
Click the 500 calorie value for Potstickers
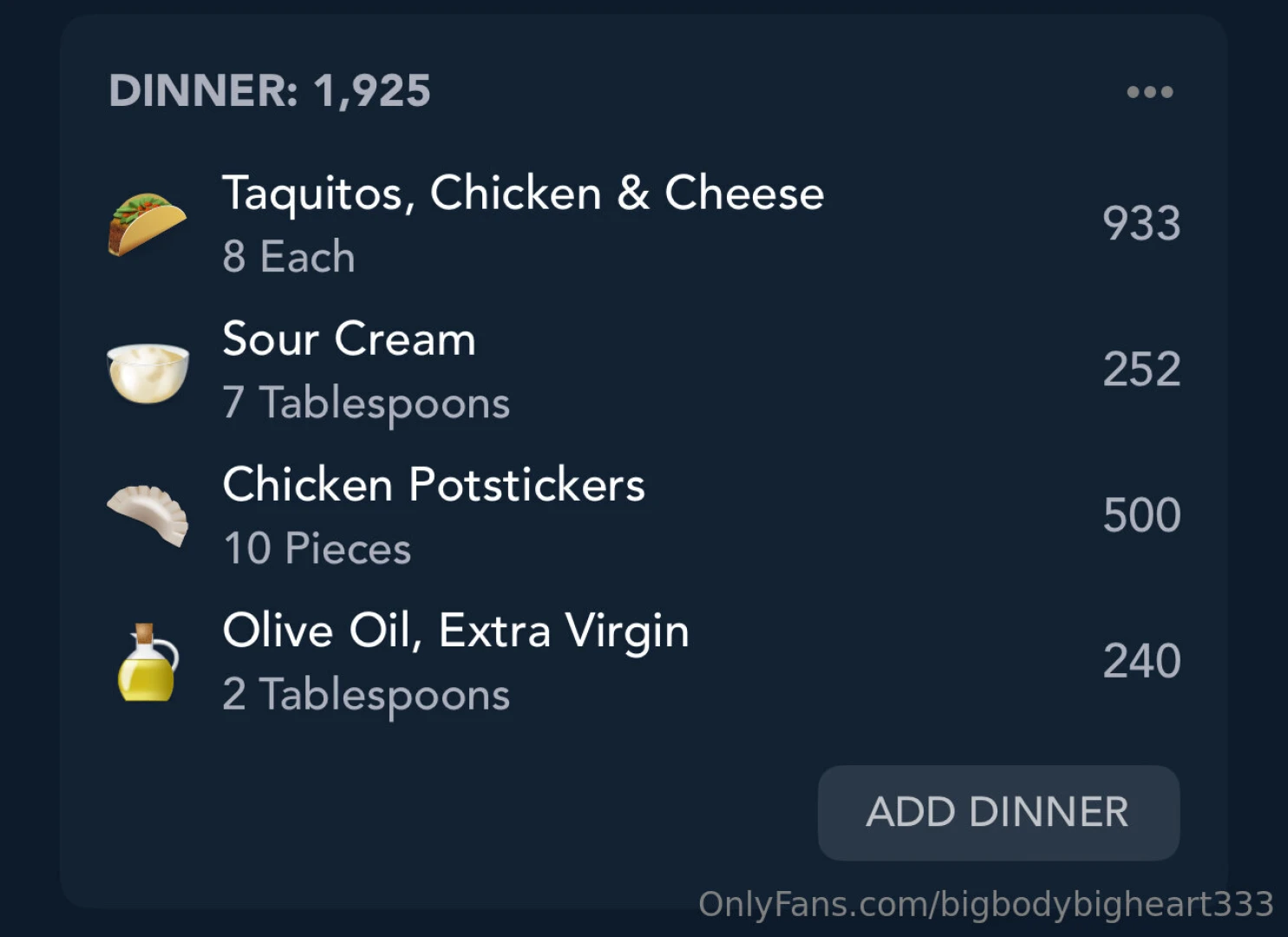[x=1141, y=515]
